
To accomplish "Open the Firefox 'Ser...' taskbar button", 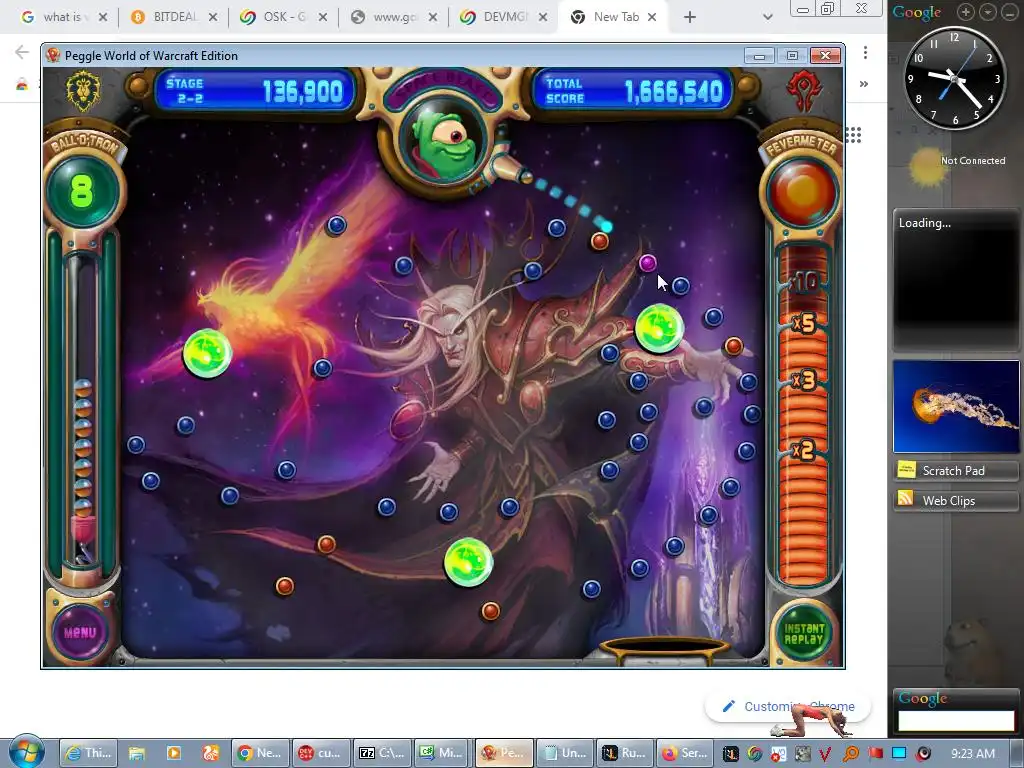I will pos(685,753).
